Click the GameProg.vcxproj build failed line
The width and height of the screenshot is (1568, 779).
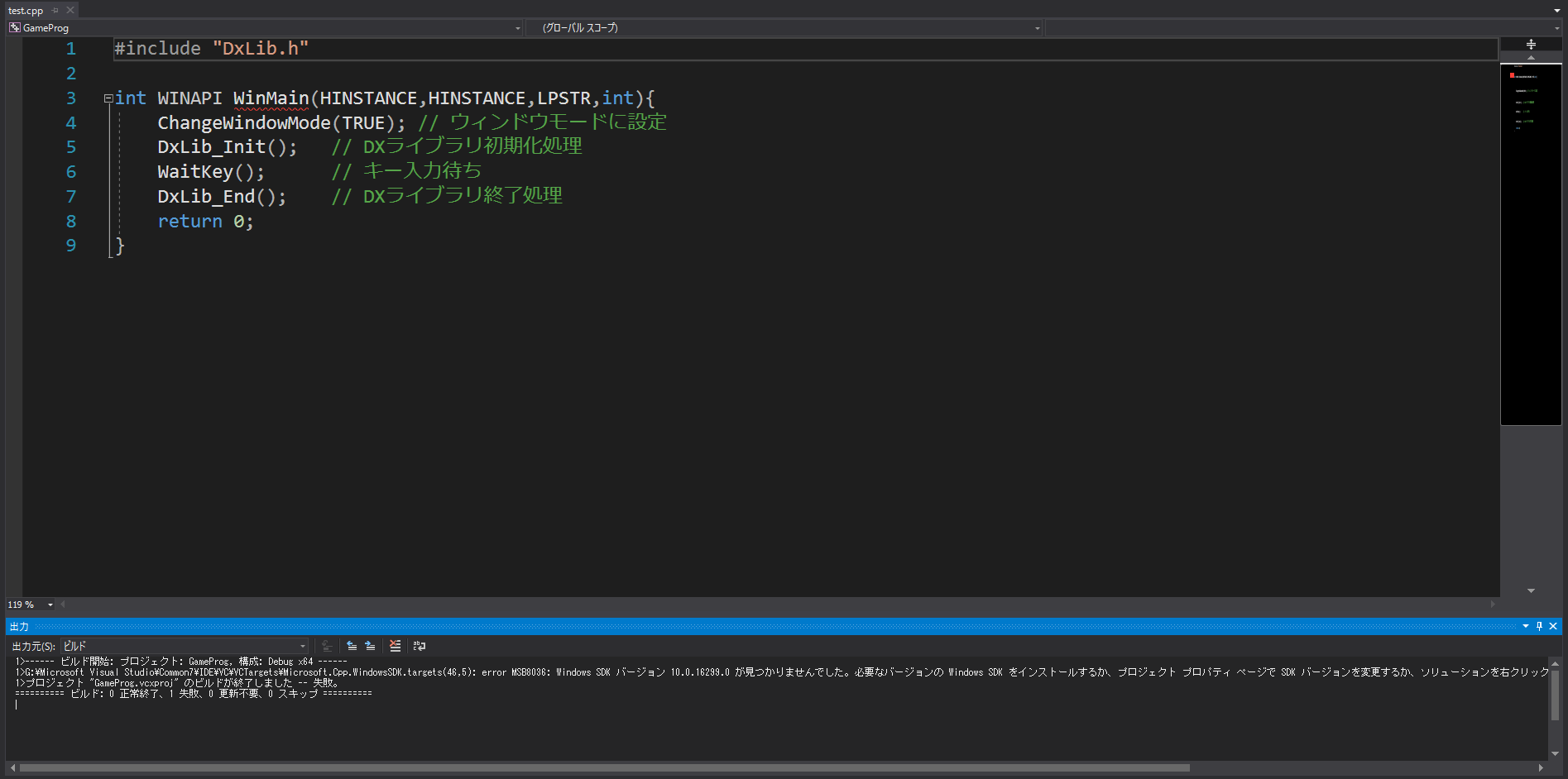(178, 683)
